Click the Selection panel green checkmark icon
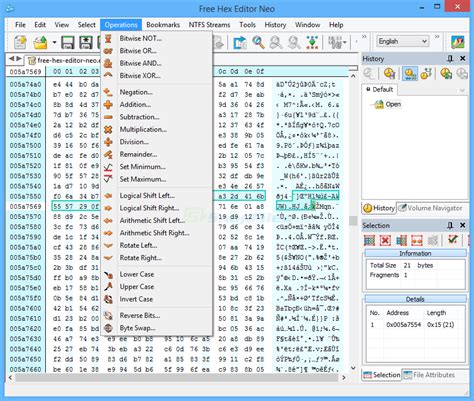474x401 pixels. point(453,239)
